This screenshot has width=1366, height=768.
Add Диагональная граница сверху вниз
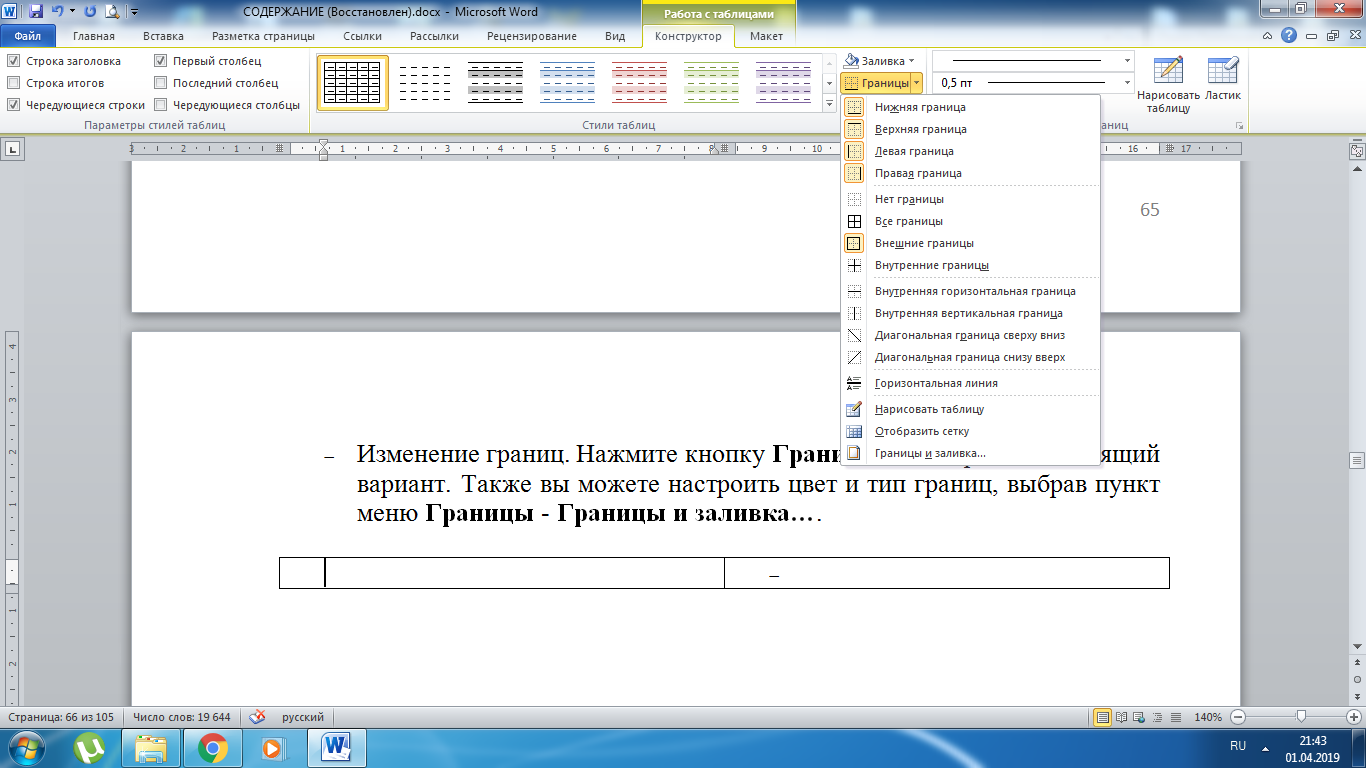pyautogui.click(x=970, y=335)
